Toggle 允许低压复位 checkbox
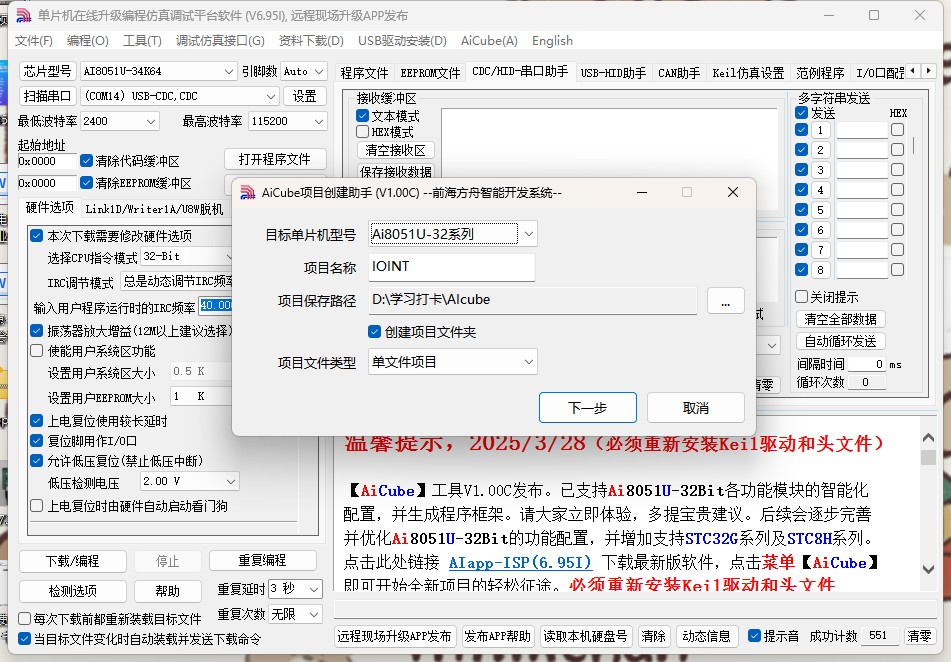 [x=36, y=461]
